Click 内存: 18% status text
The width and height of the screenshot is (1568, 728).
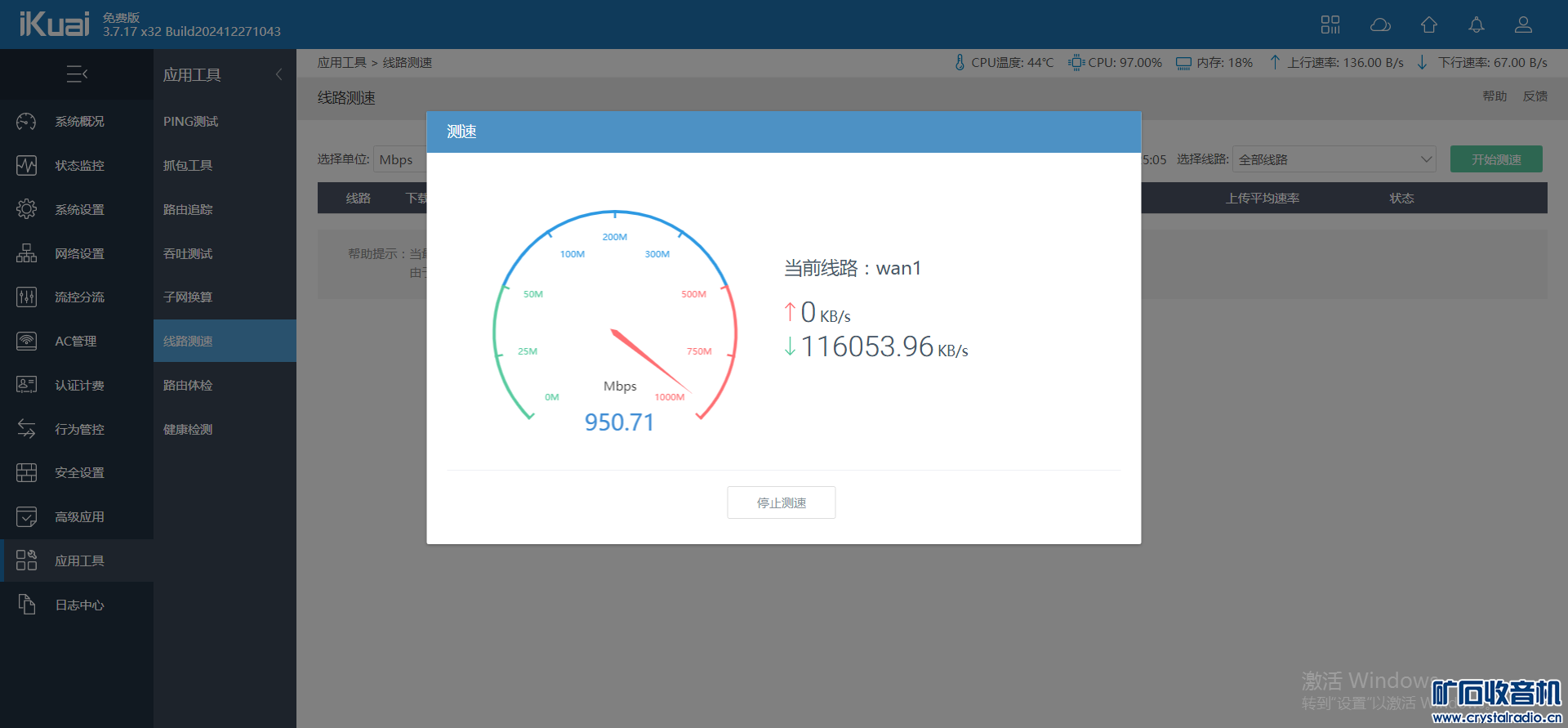tap(1224, 63)
